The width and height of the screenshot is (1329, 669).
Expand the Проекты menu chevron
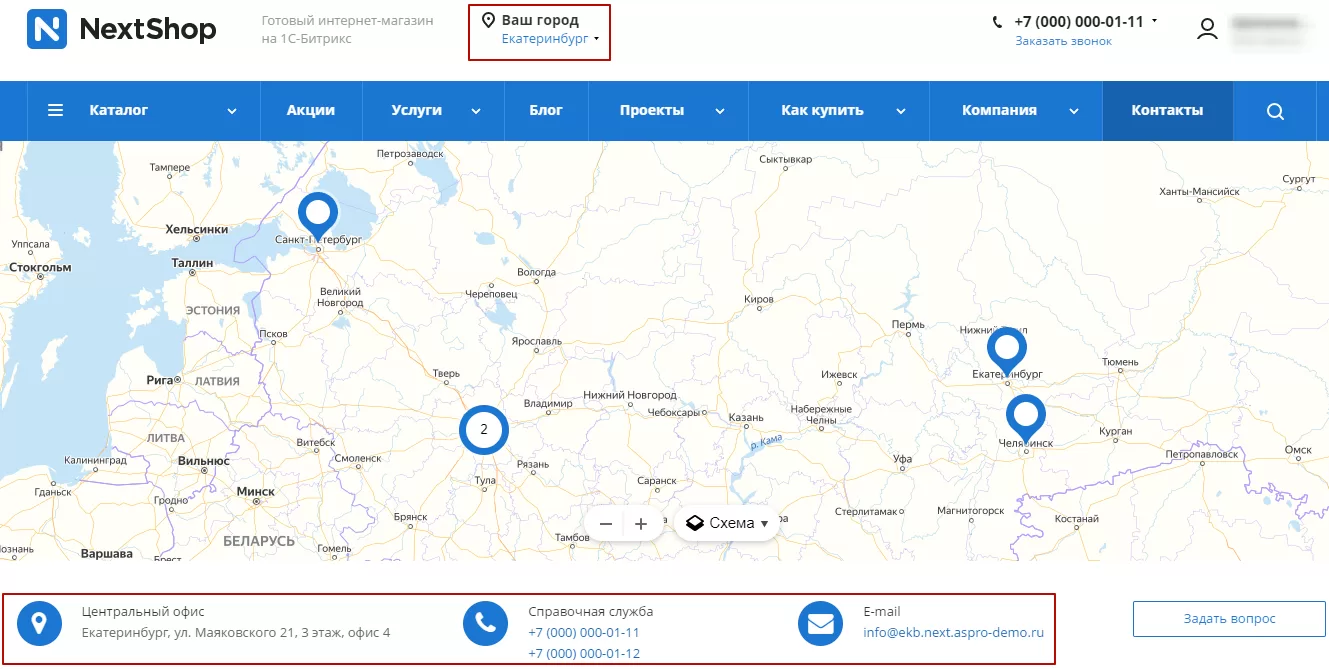coord(720,111)
